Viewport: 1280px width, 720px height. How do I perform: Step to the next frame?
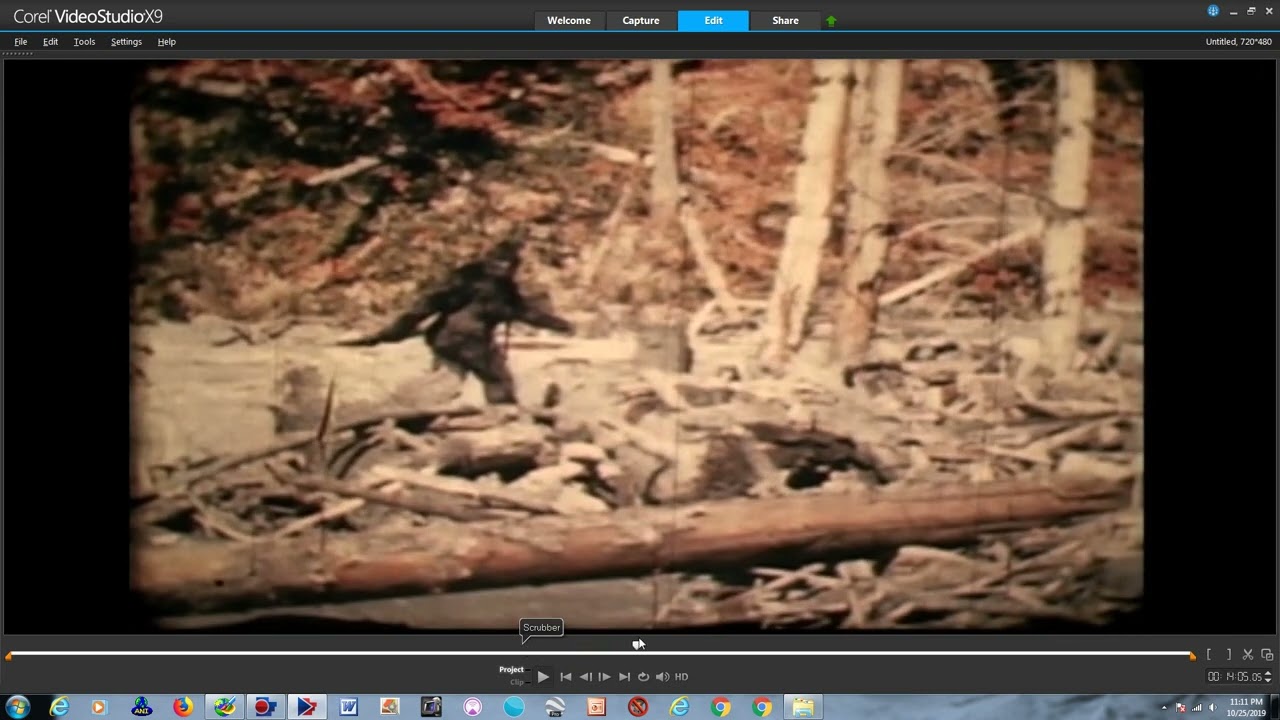pyautogui.click(x=604, y=677)
